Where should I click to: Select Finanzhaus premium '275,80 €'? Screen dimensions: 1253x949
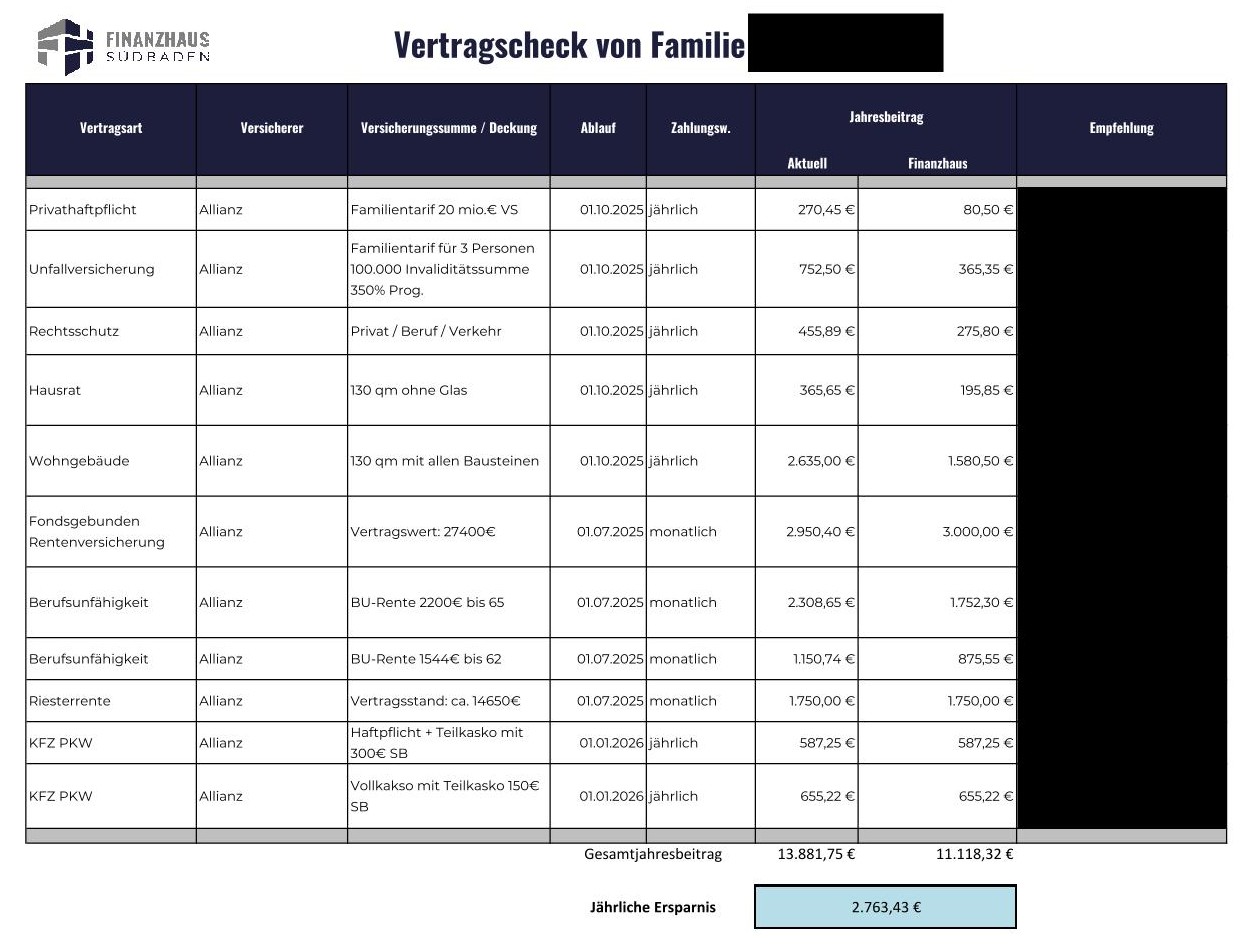pos(985,331)
